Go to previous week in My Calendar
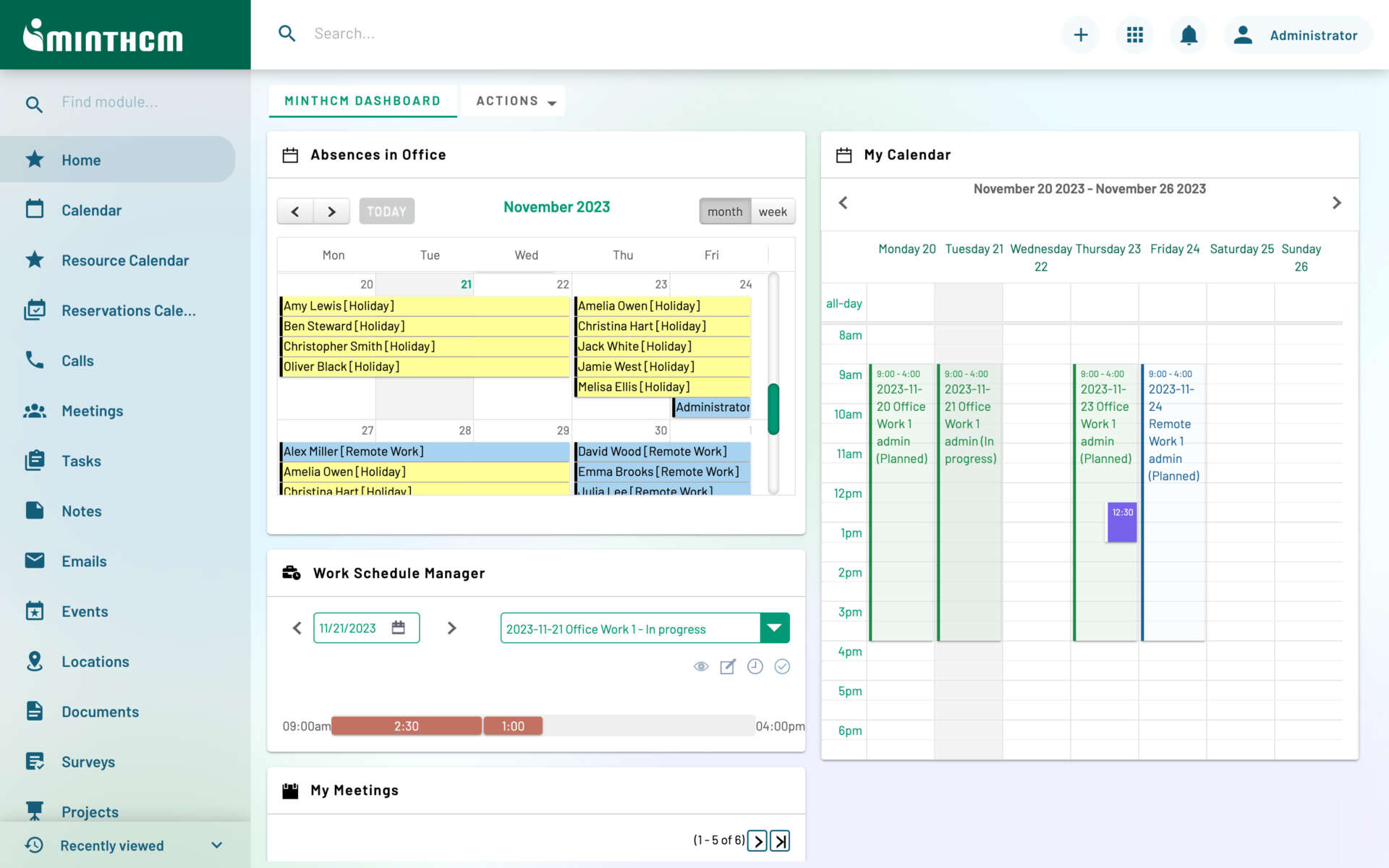 (x=843, y=203)
